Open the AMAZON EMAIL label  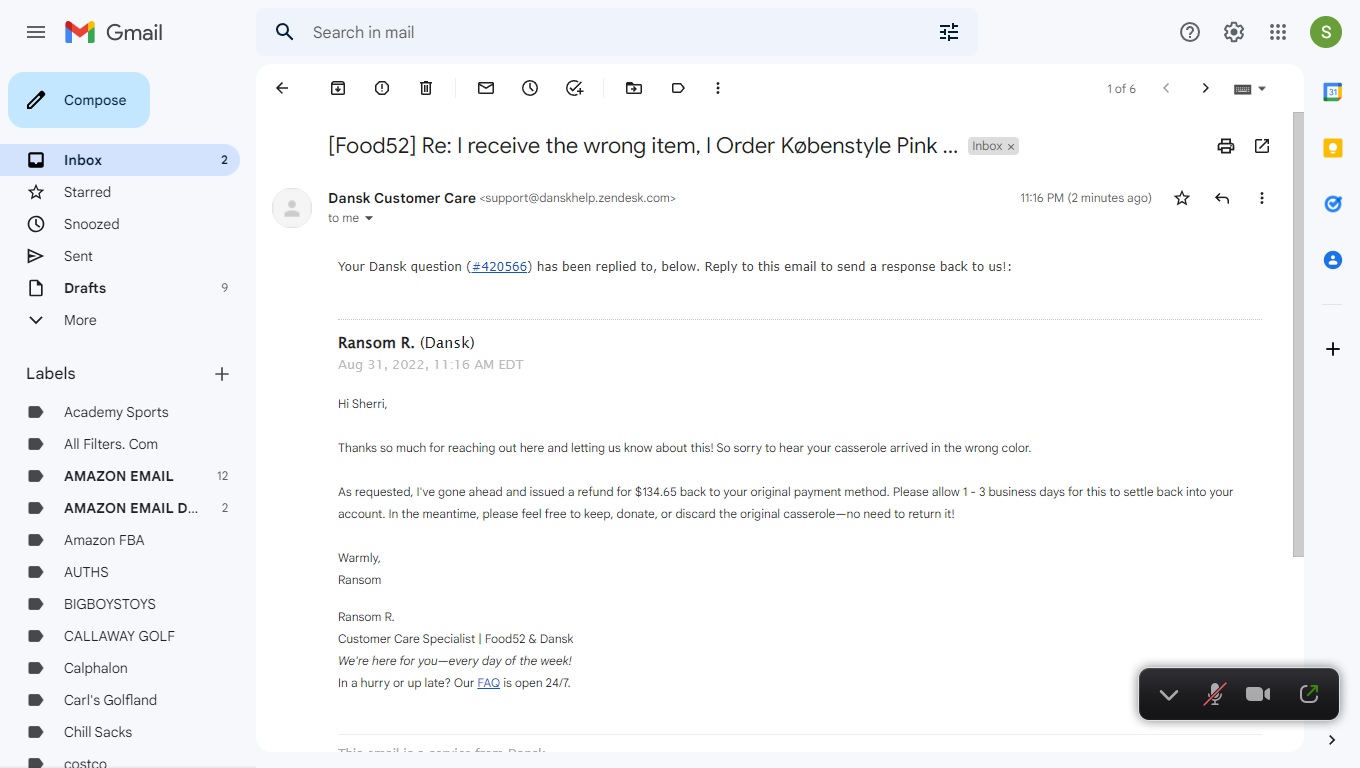point(120,476)
